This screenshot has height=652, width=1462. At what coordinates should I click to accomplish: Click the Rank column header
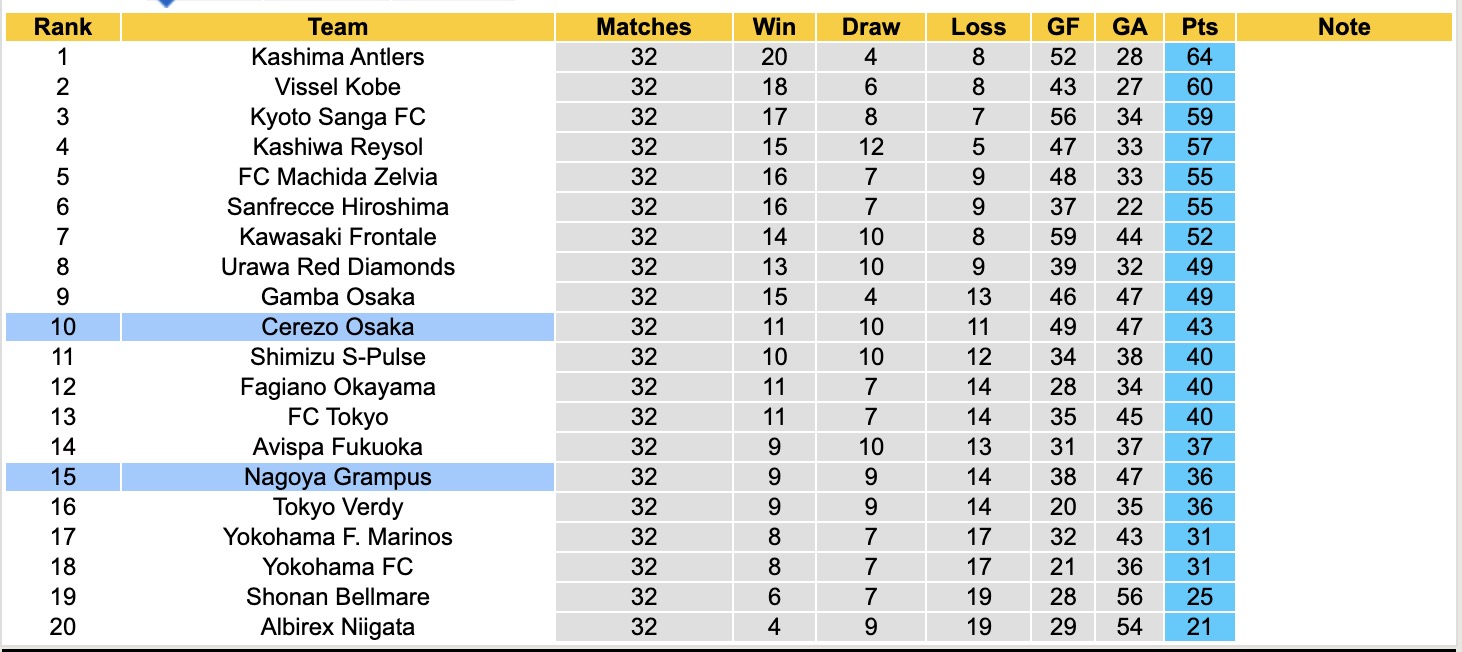(x=63, y=27)
